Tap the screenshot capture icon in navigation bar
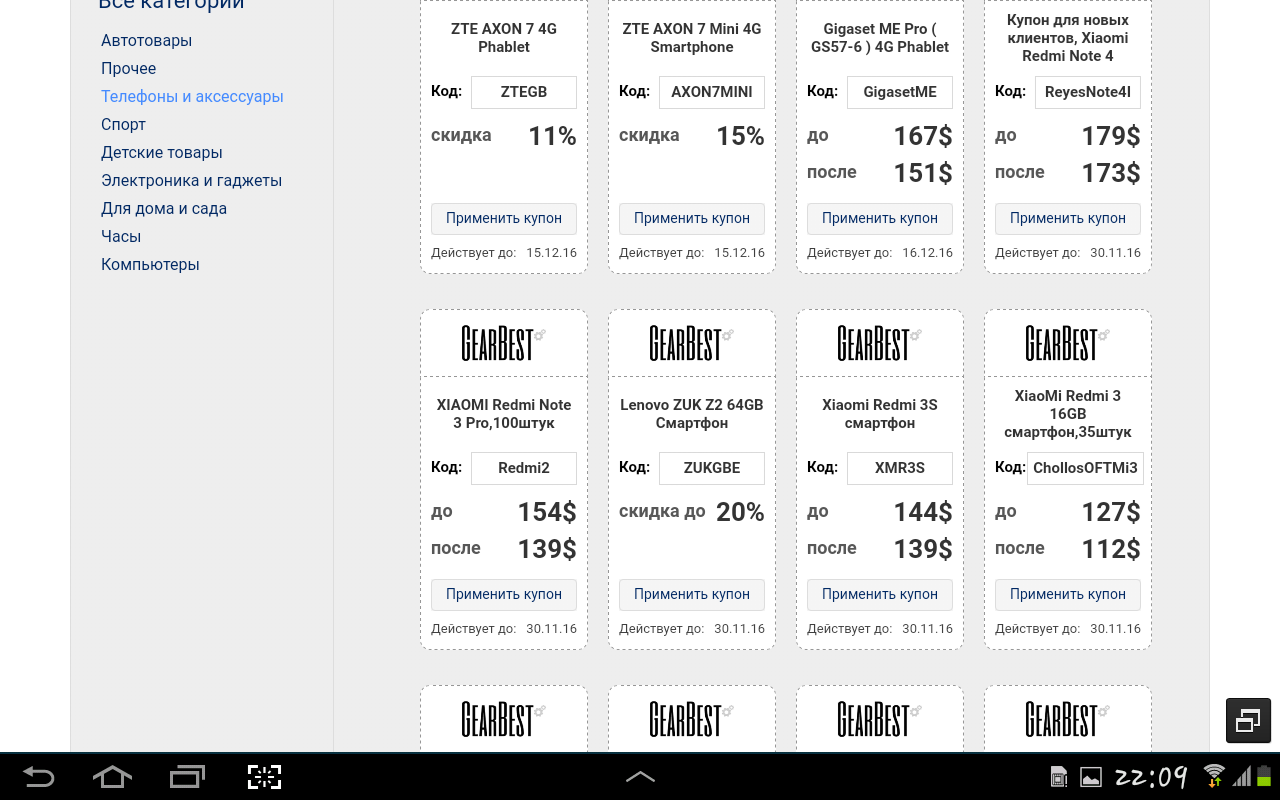1280x800 pixels. [264, 776]
